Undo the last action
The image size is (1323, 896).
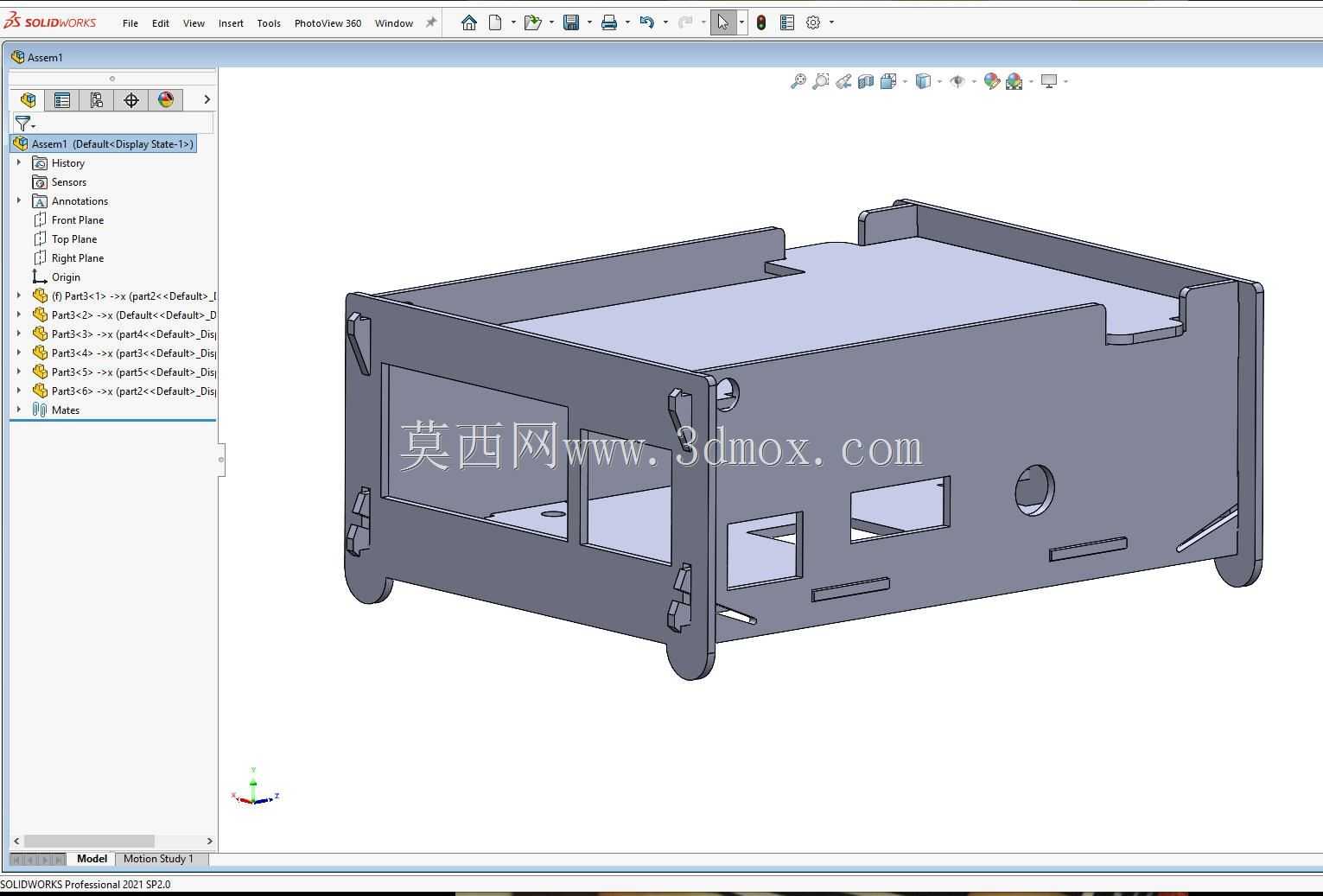[647, 22]
